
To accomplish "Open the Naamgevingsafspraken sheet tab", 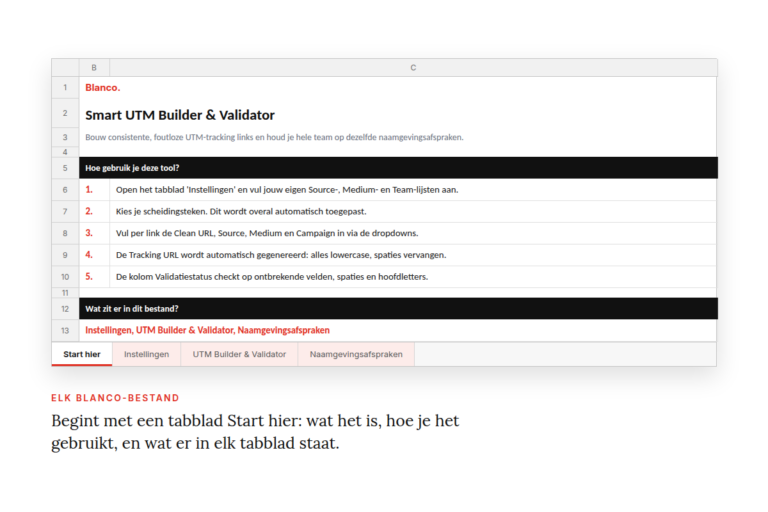I will click(356, 354).
